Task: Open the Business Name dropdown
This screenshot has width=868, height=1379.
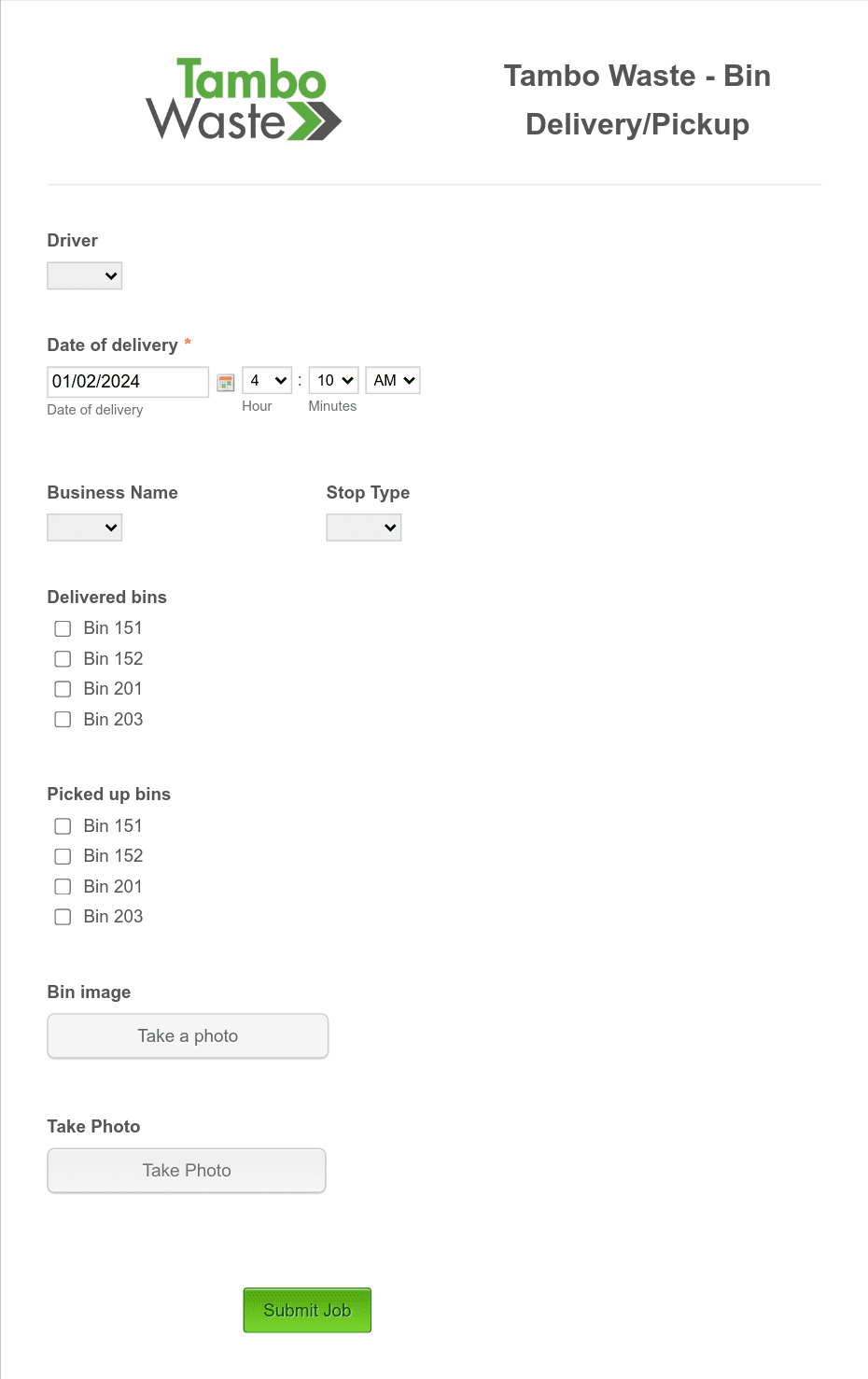Action: (84, 527)
